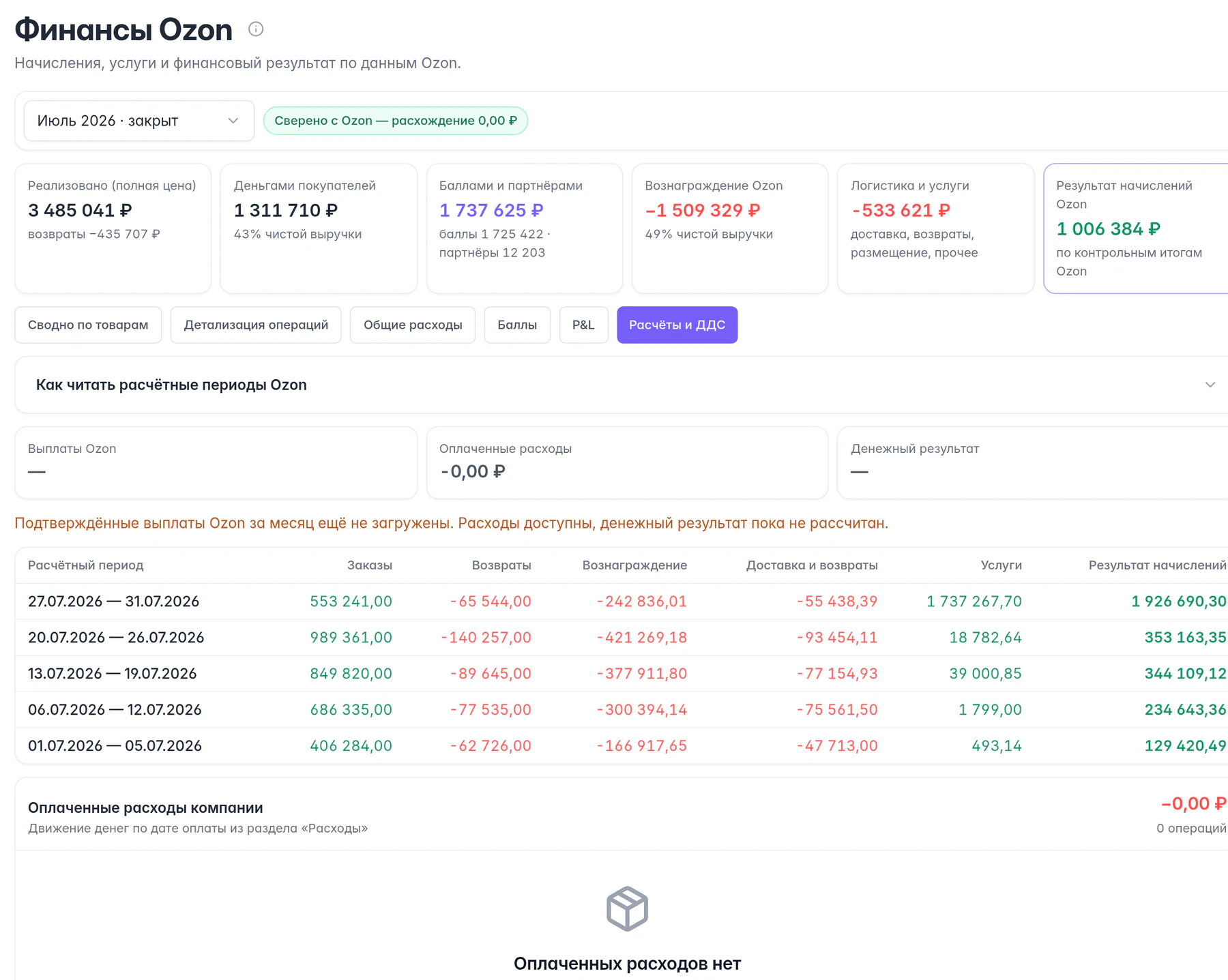This screenshot has height=980, width=1228.
Task: Open the Вознаграждение Ozon card
Action: click(x=730, y=228)
